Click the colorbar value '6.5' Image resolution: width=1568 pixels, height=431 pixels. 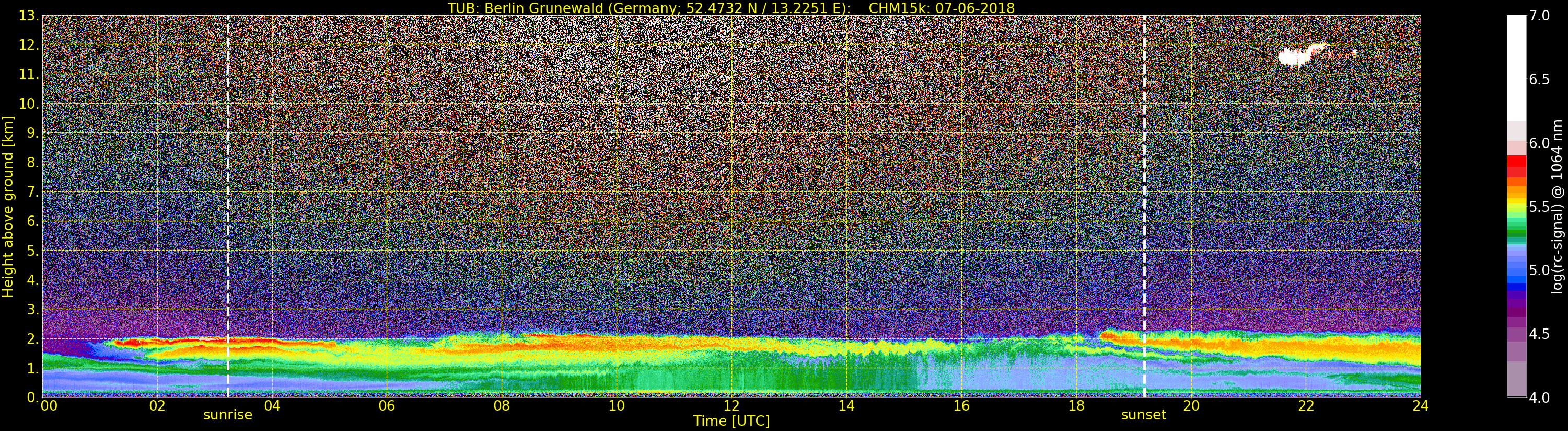pyautogui.click(x=1539, y=80)
